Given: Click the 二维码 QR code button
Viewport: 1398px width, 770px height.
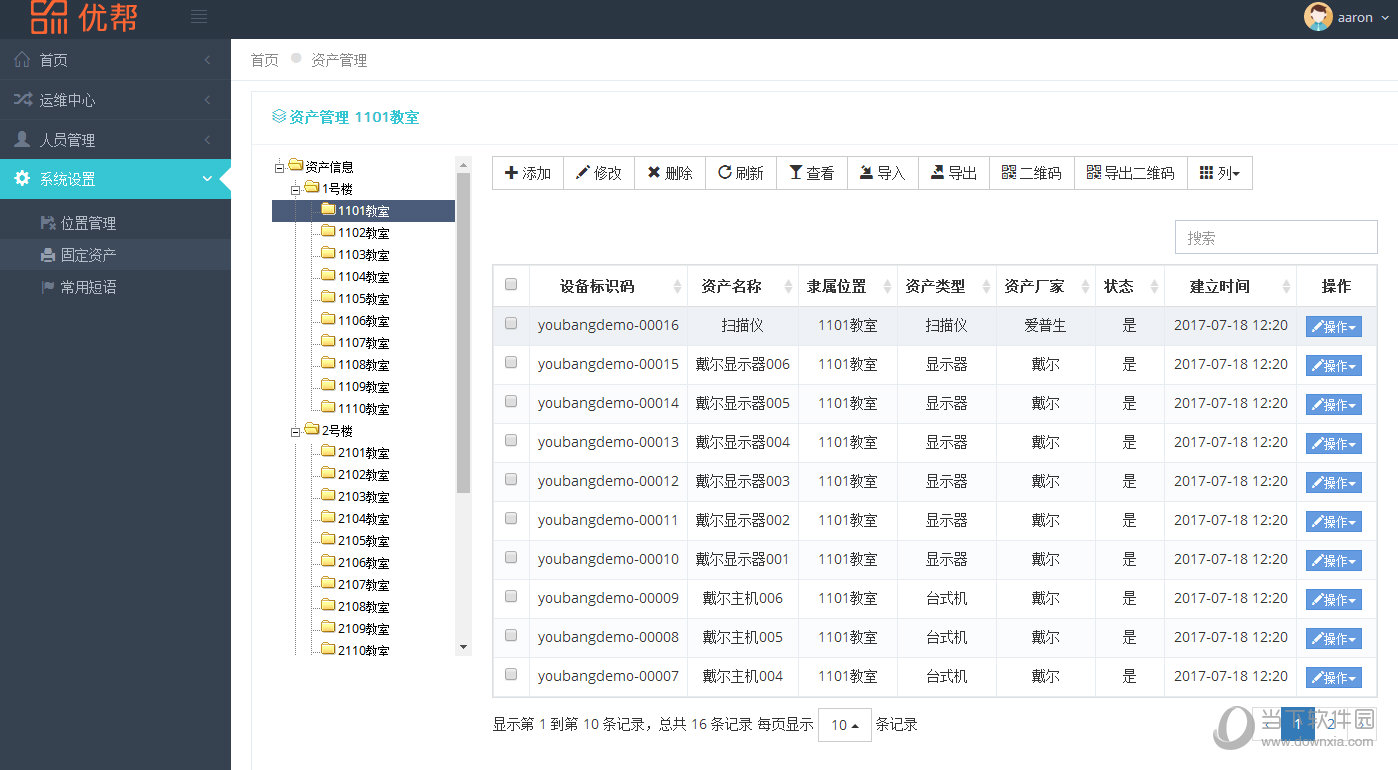Looking at the screenshot, I should pyautogui.click(x=1032, y=173).
